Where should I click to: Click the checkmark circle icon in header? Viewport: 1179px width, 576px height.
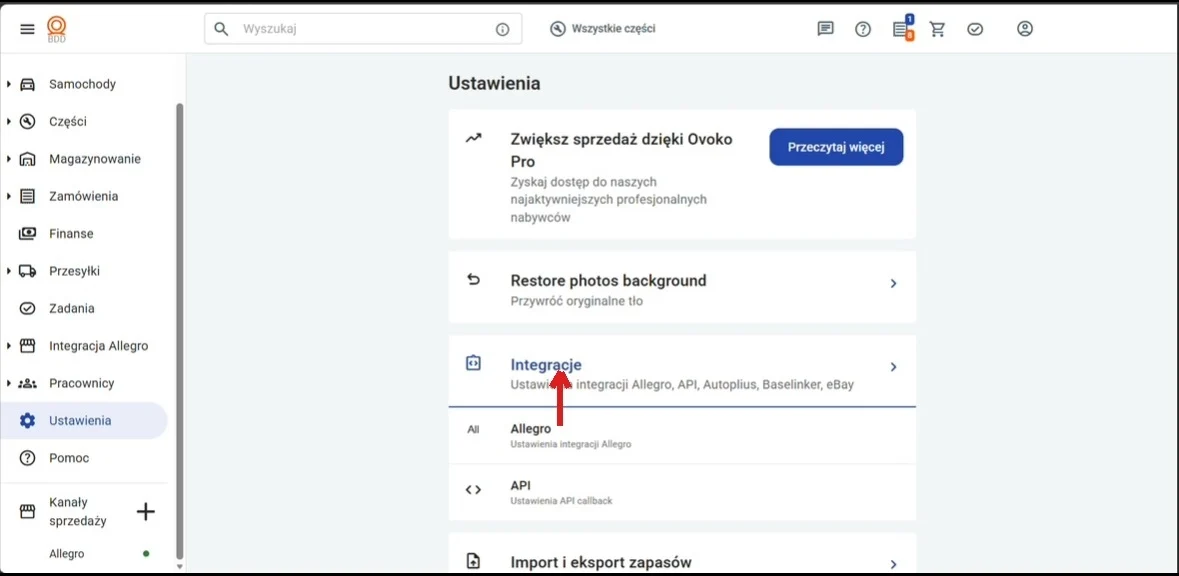pyautogui.click(x=975, y=29)
